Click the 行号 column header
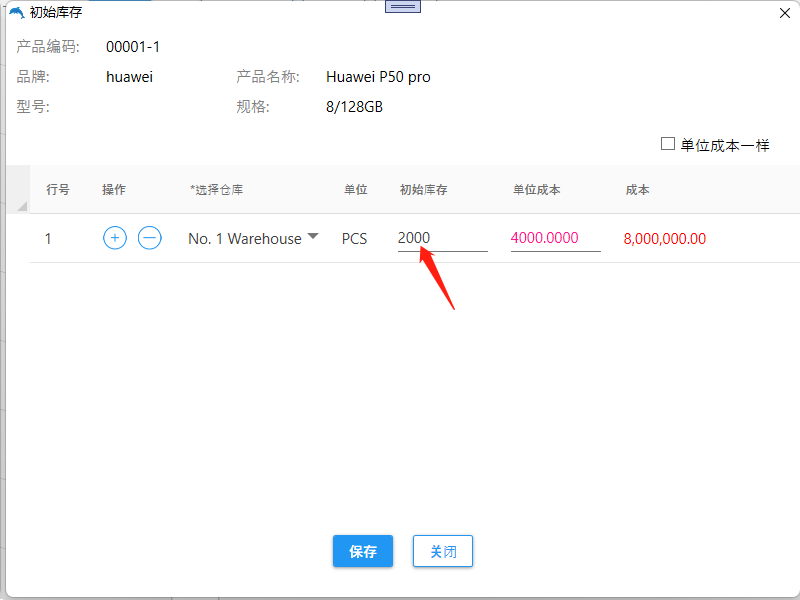Screen dimensions: 800x600 pos(58,190)
